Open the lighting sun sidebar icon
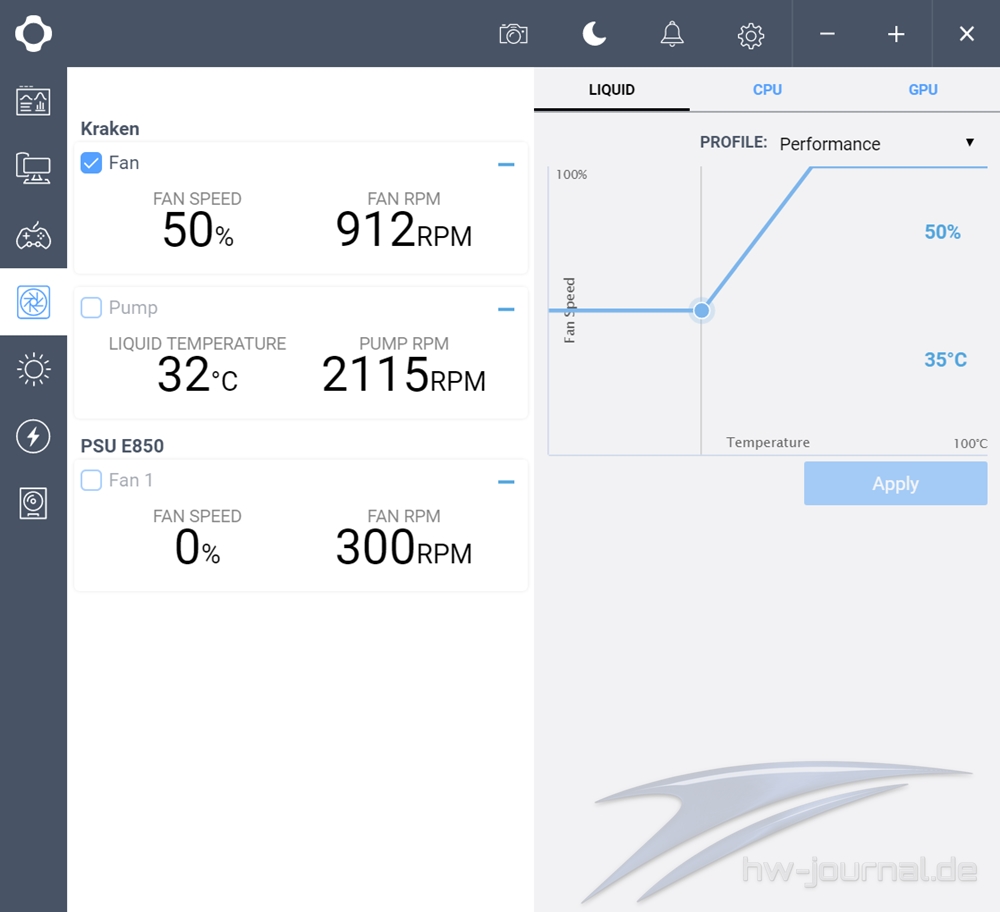The width and height of the screenshot is (1000, 912). tap(33, 369)
